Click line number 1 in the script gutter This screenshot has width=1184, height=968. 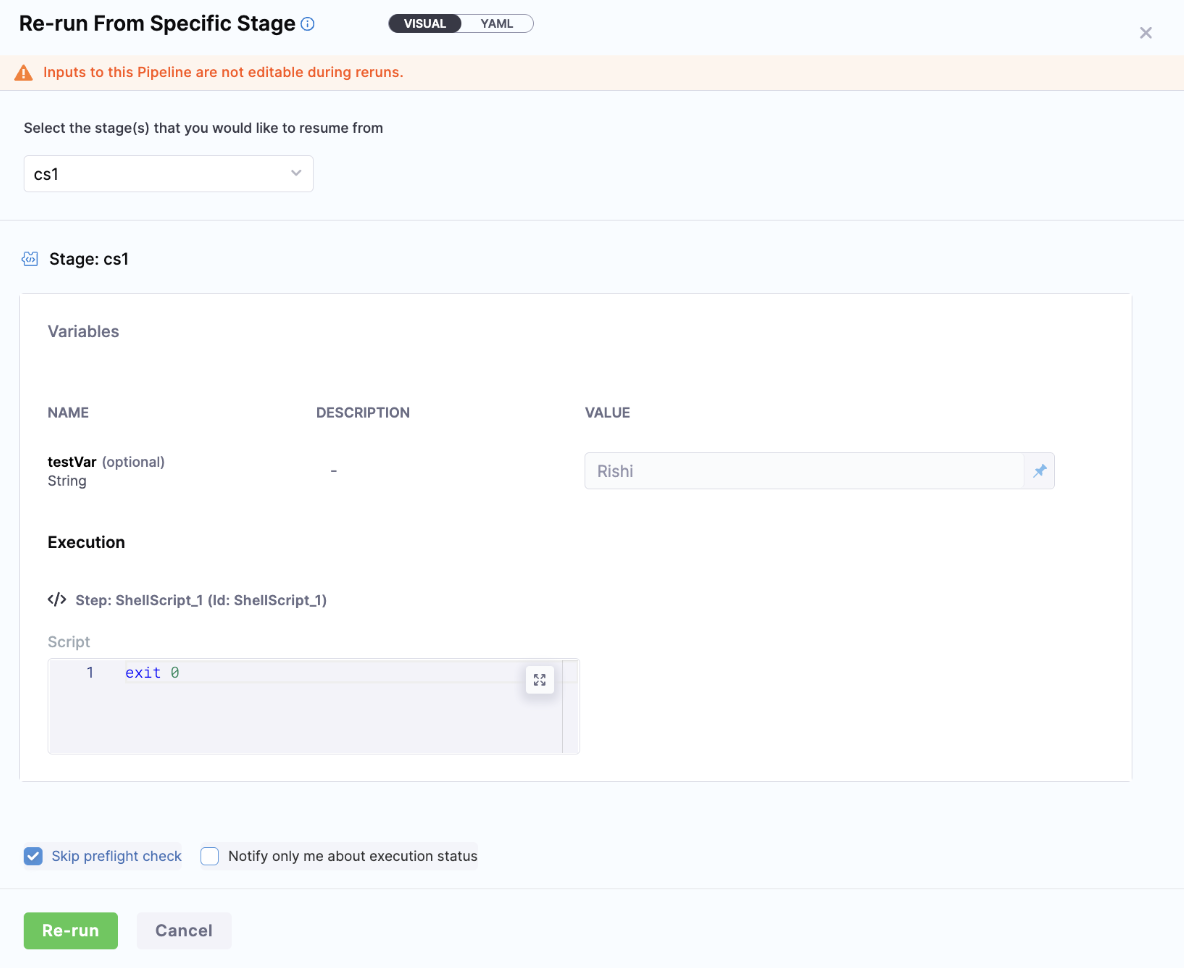(x=90, y=673)
